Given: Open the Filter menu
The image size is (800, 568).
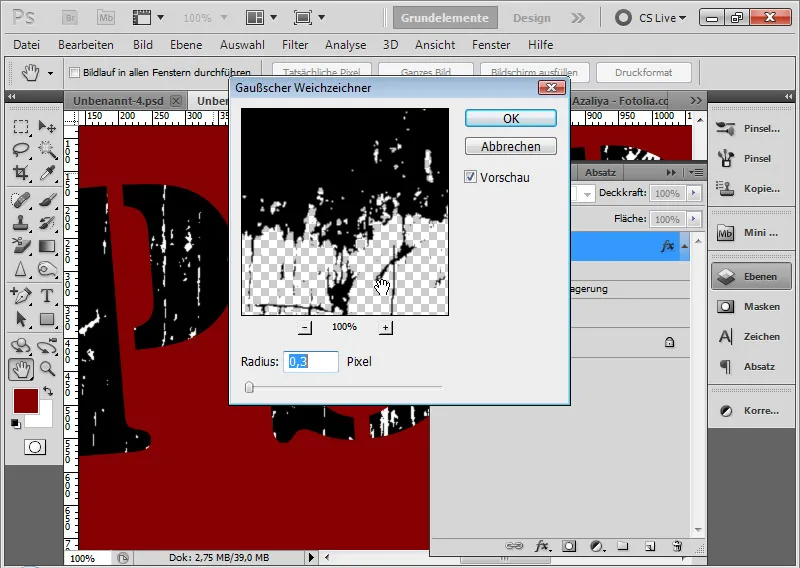Looking at the screenshot, I should (x=295, y=45).
